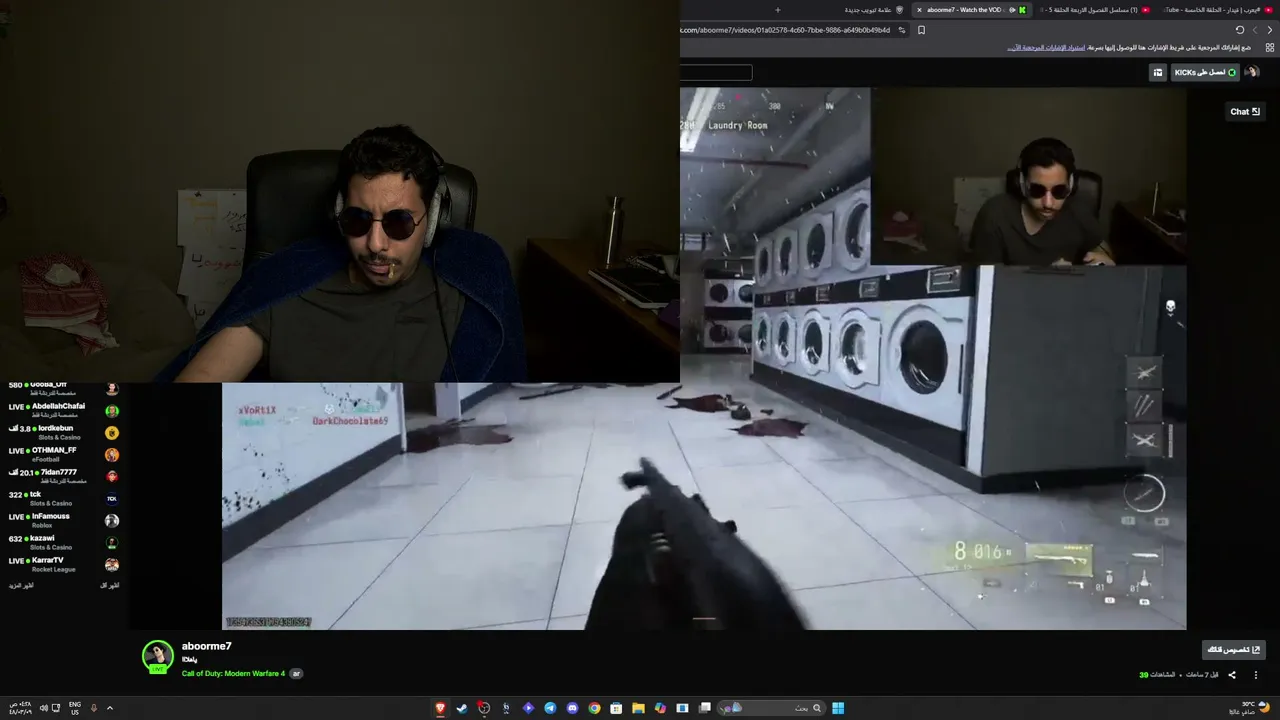Open OTHMAN_FF live channel
This screenshot has width=1280, height=720.
pos(64,455)
